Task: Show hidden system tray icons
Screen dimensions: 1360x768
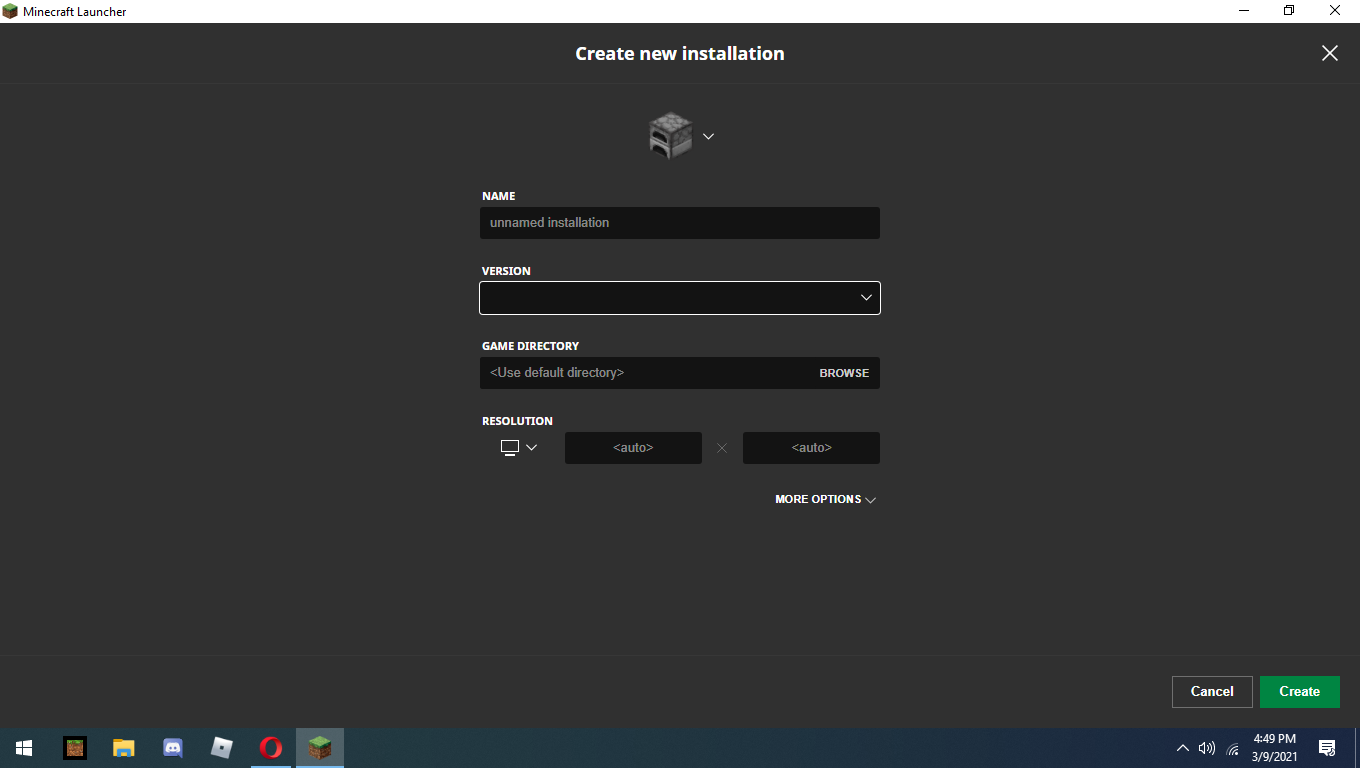Action: coord(1182,748)
